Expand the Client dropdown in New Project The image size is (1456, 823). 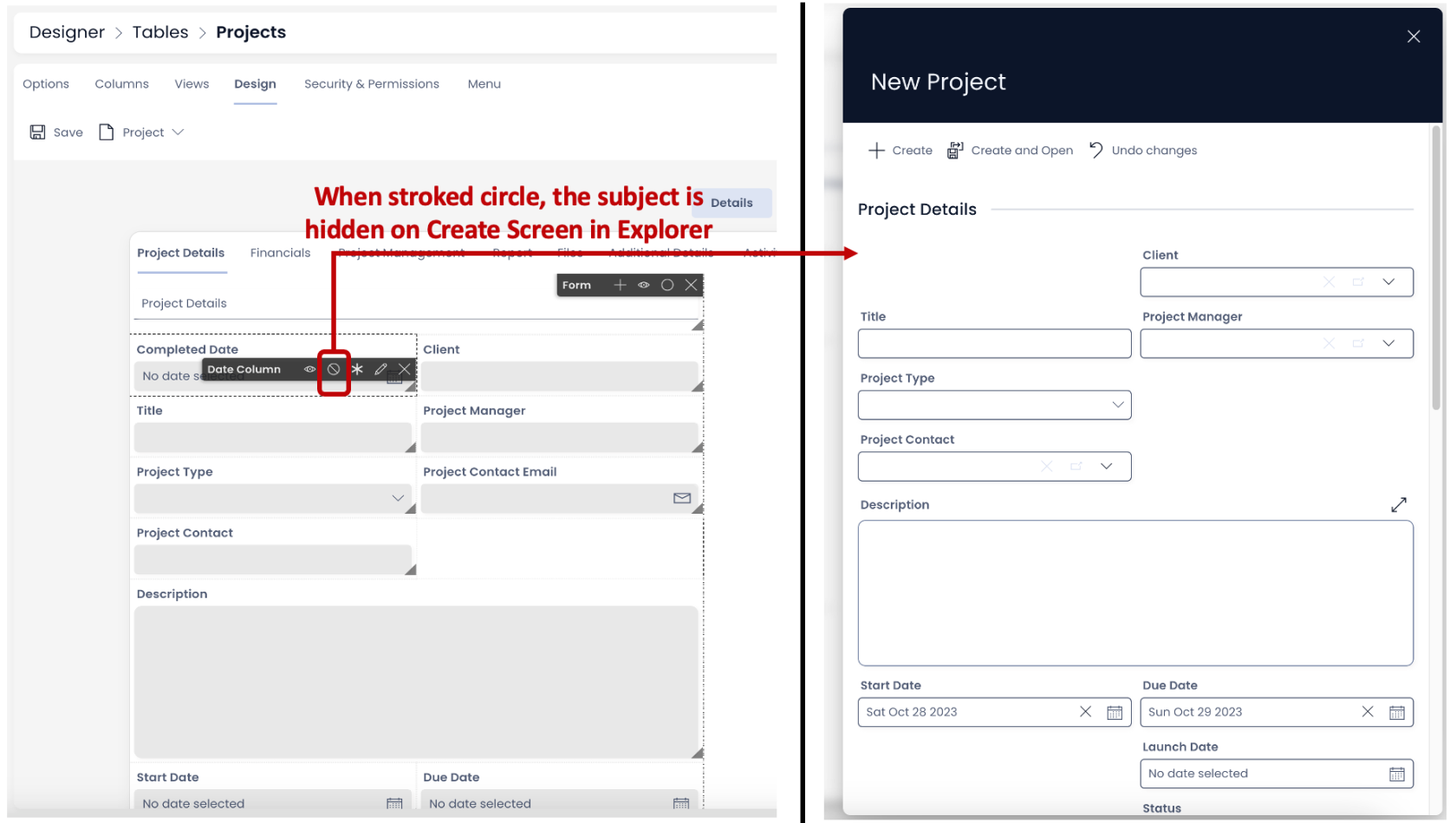[x=1388, y=282]
